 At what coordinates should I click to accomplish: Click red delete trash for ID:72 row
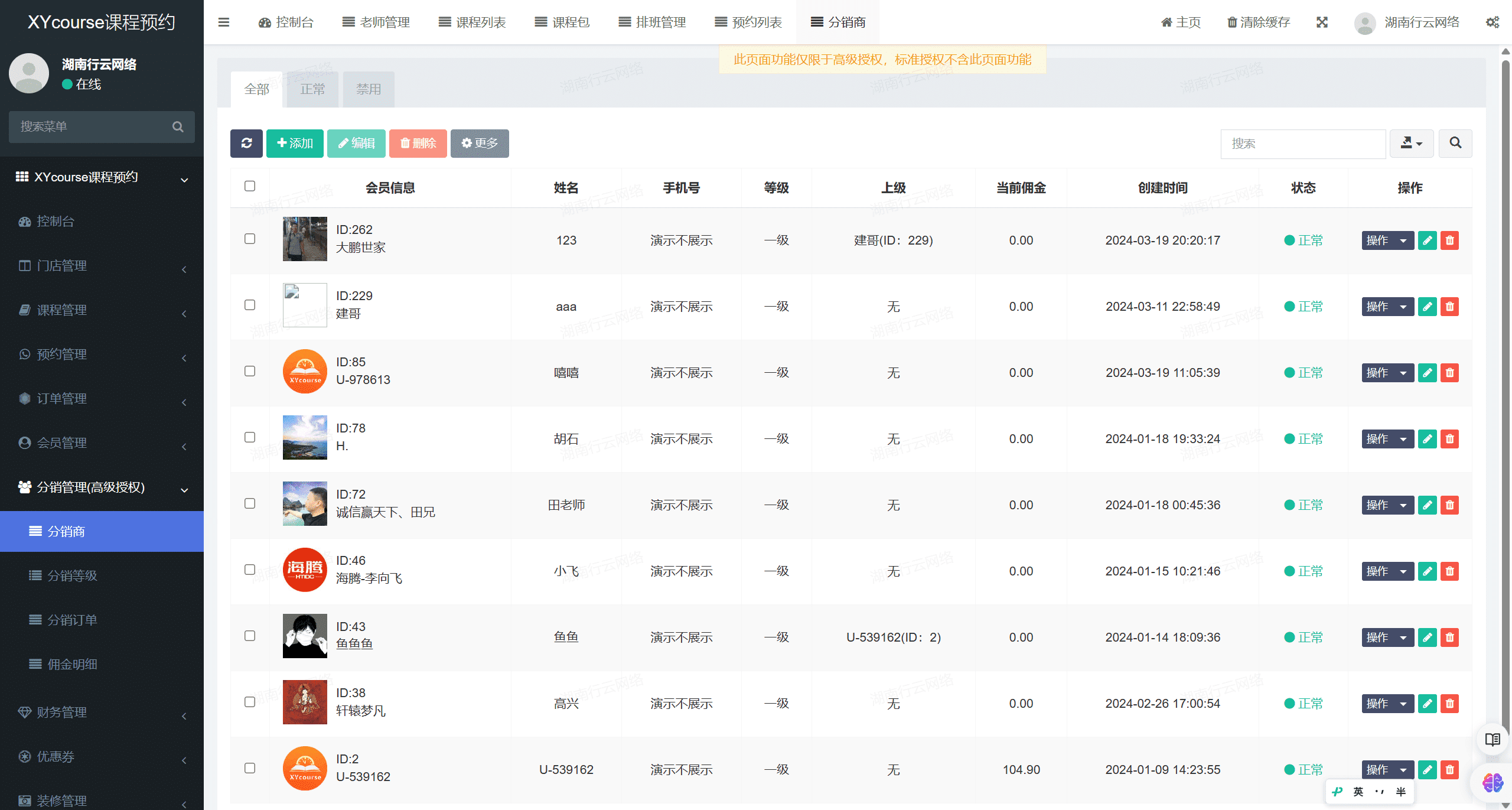pyautogui.click(x=1449, y=505)
